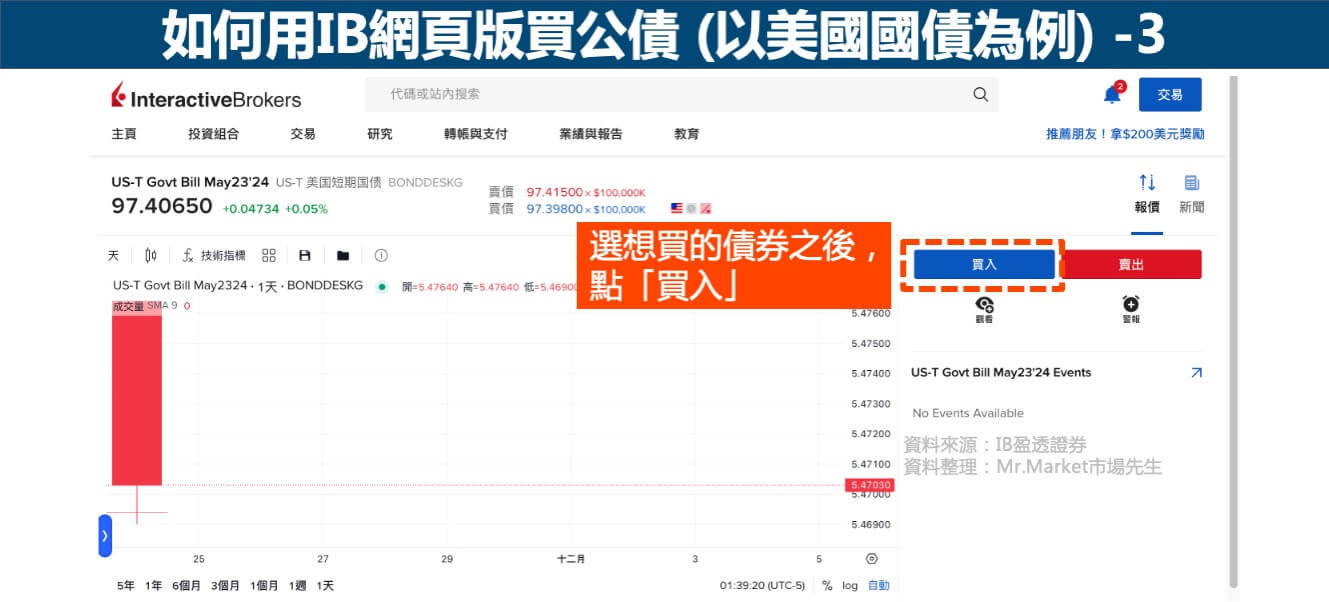Open the 業績與報告 menu
Viewport: 1329px width, 602px height.
click(591, 134)
